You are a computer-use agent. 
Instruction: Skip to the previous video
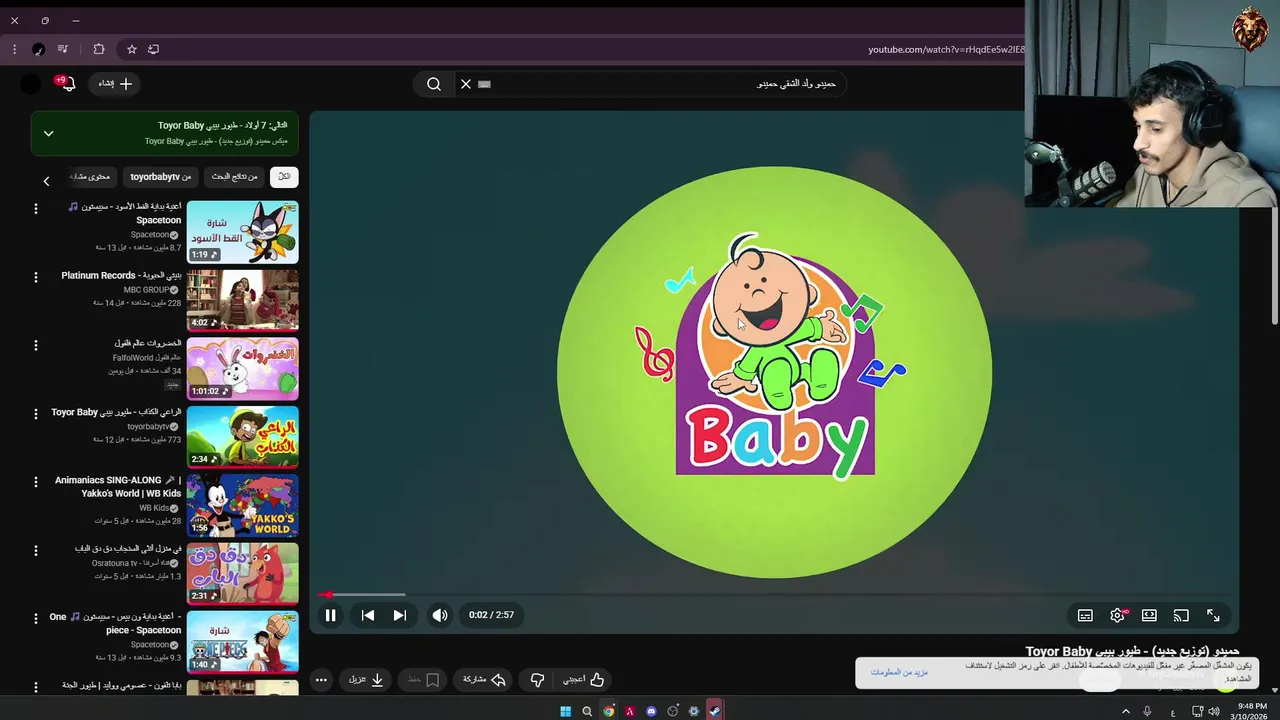point(368,615)
